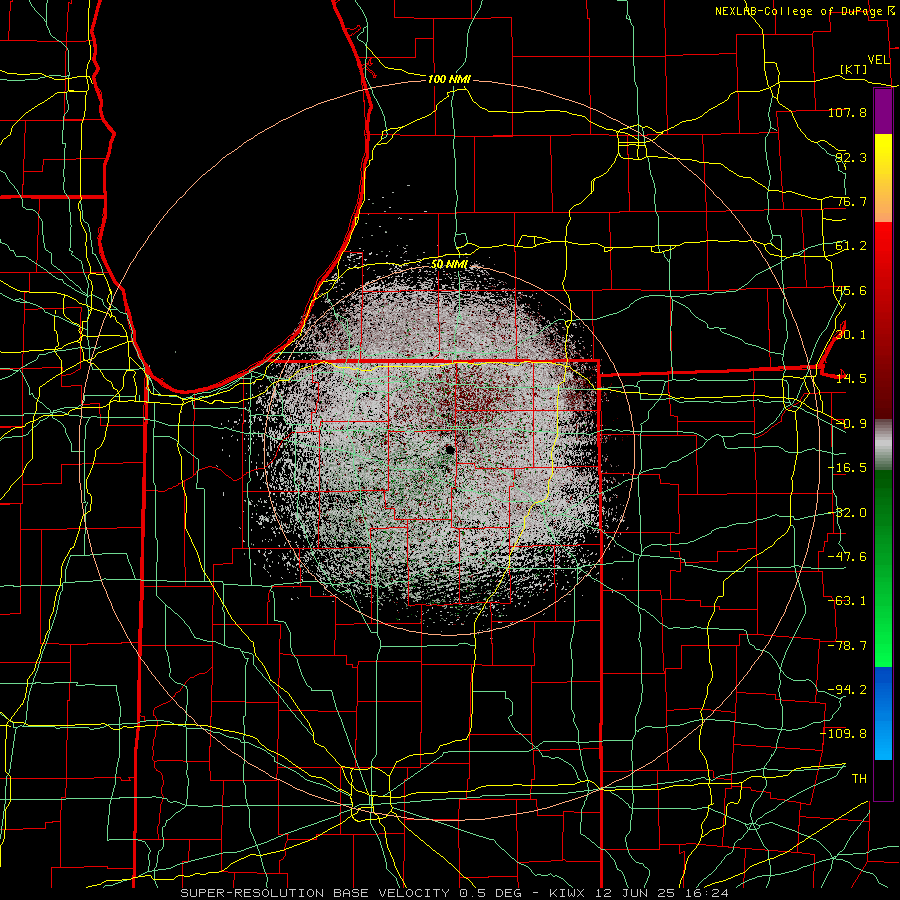Select the purple segment of the color bar
Image resolution: width=900 pixels, height=900 pixels.
[883, 111]
